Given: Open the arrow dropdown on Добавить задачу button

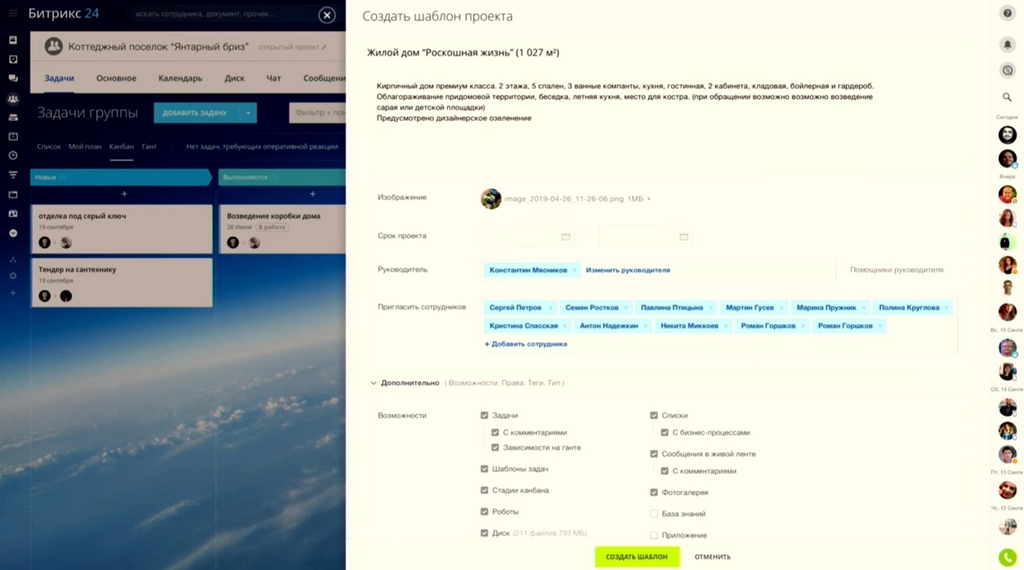Looking at the screenshot, I should click(x=248, y=113).
